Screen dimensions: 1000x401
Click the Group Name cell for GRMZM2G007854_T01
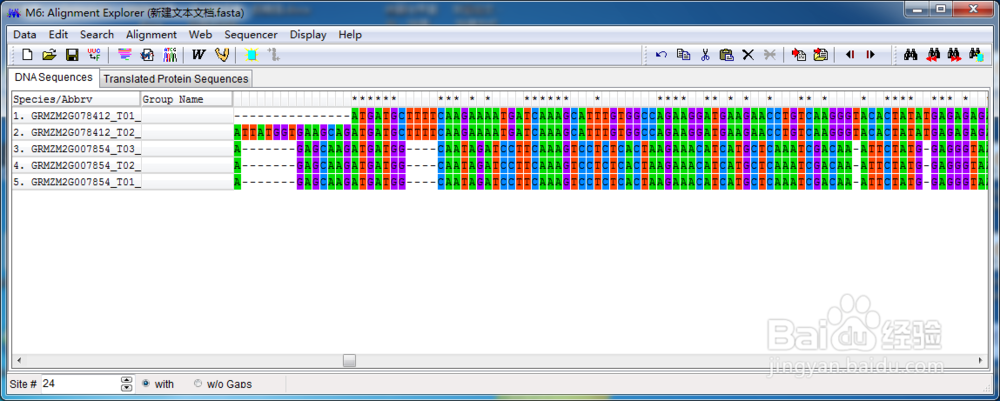(187, 182)
